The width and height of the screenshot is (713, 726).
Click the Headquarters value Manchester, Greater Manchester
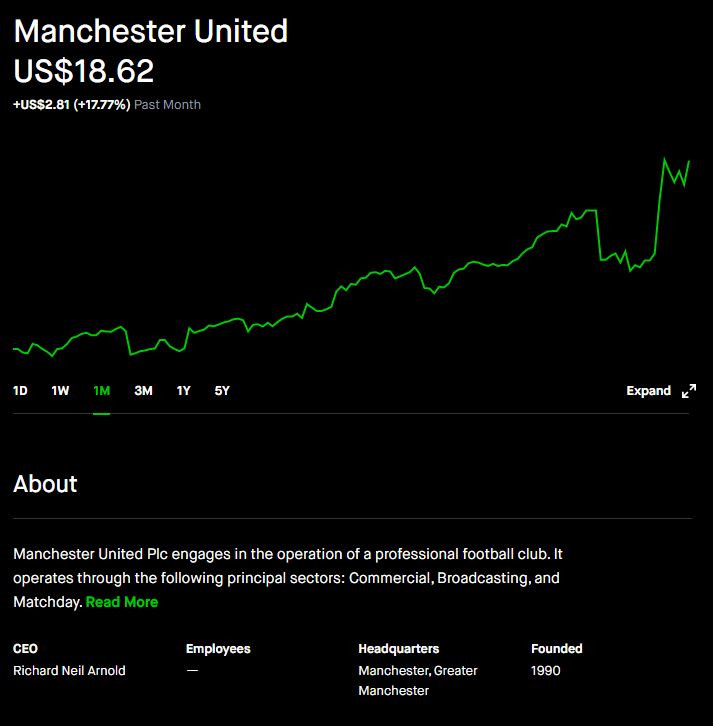click(x=418, y=681)
